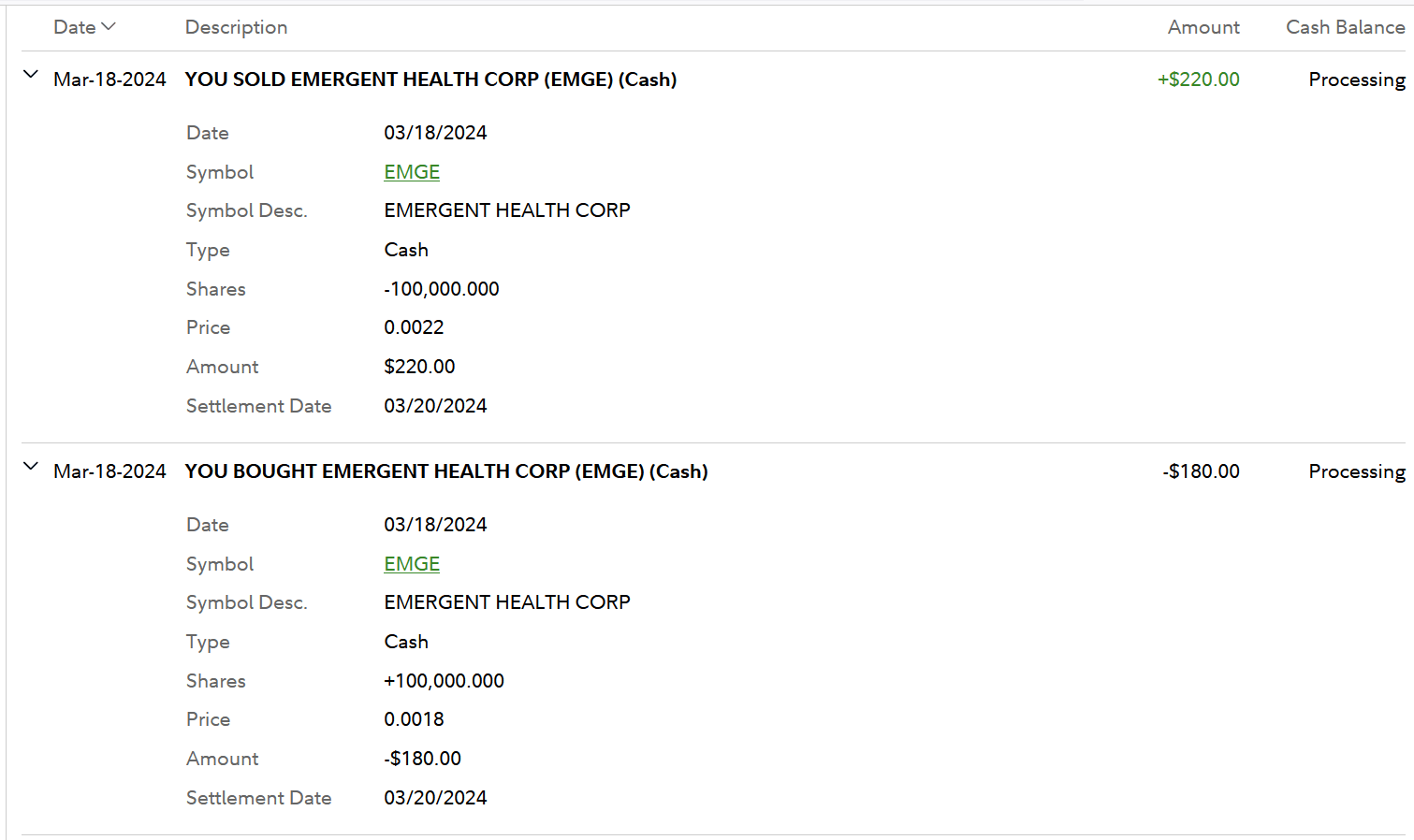
Task: Open EMGE symbol link in sold transaction
Action: 412,172
